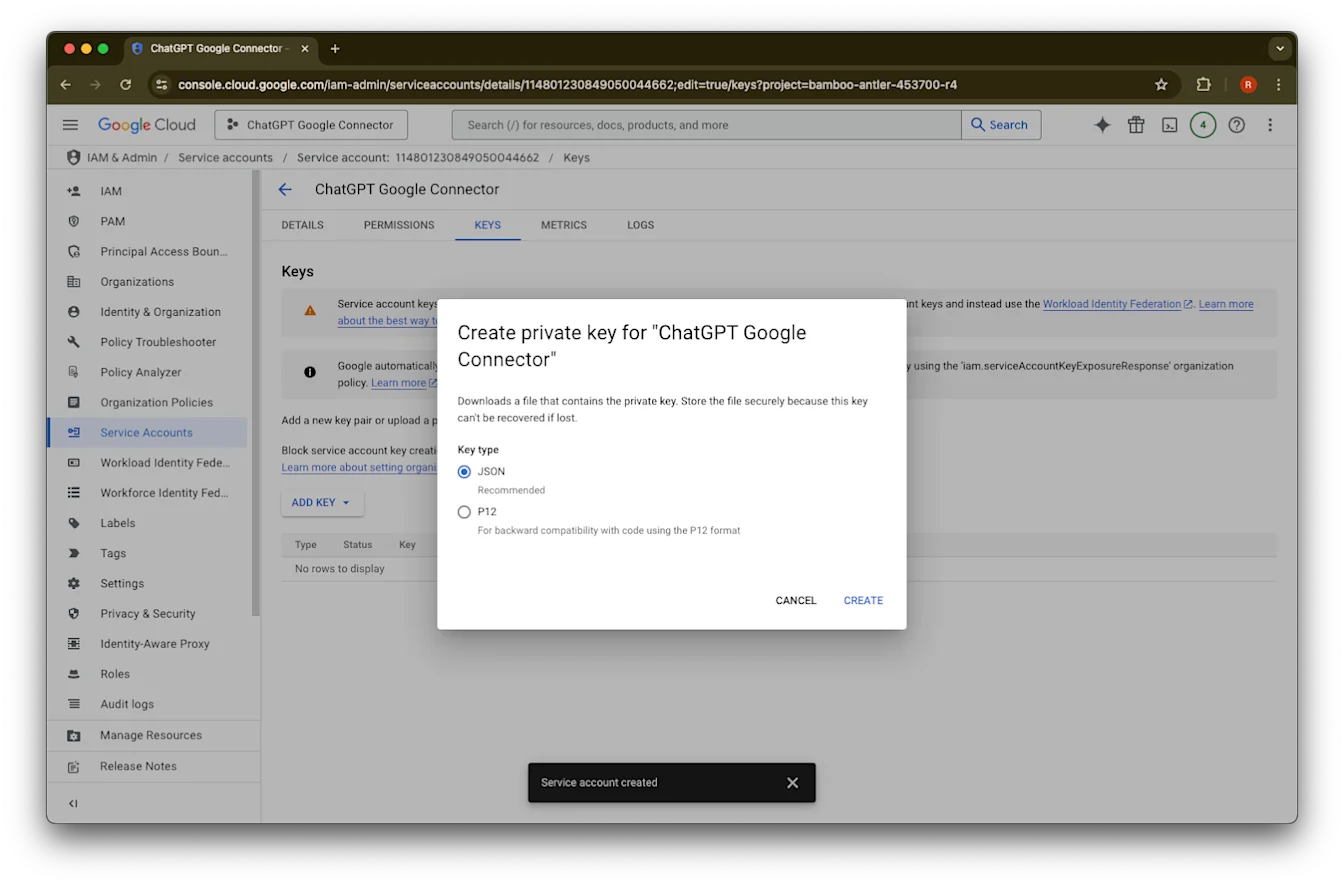Switch to the DETAILS tab
1344x885 pixels.
pos(302,225)
